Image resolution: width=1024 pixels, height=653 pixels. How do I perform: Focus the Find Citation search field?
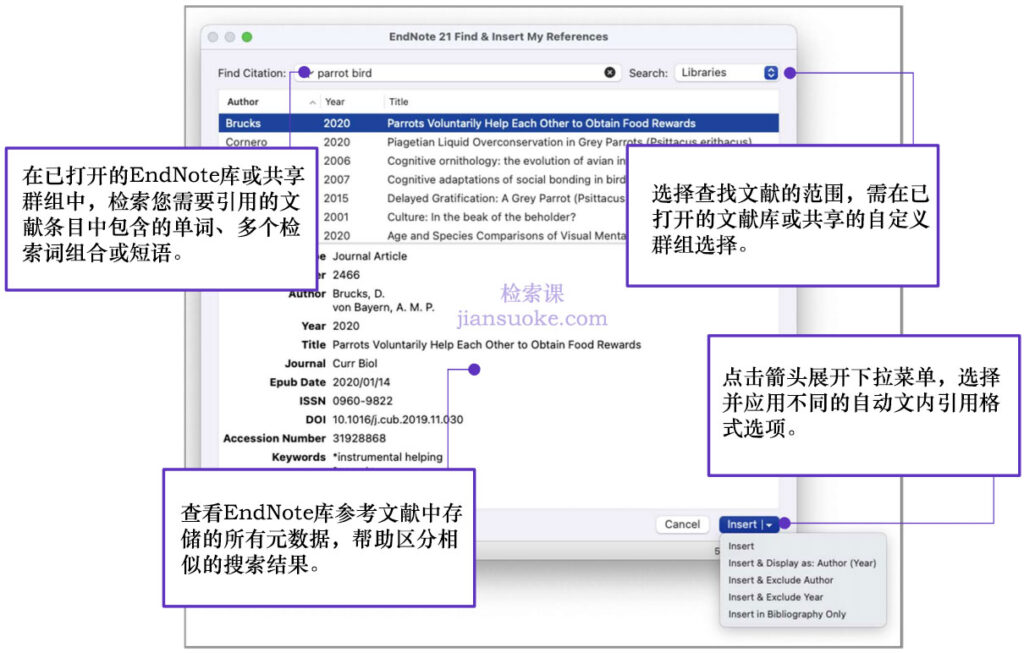click(x=457, y=73)
